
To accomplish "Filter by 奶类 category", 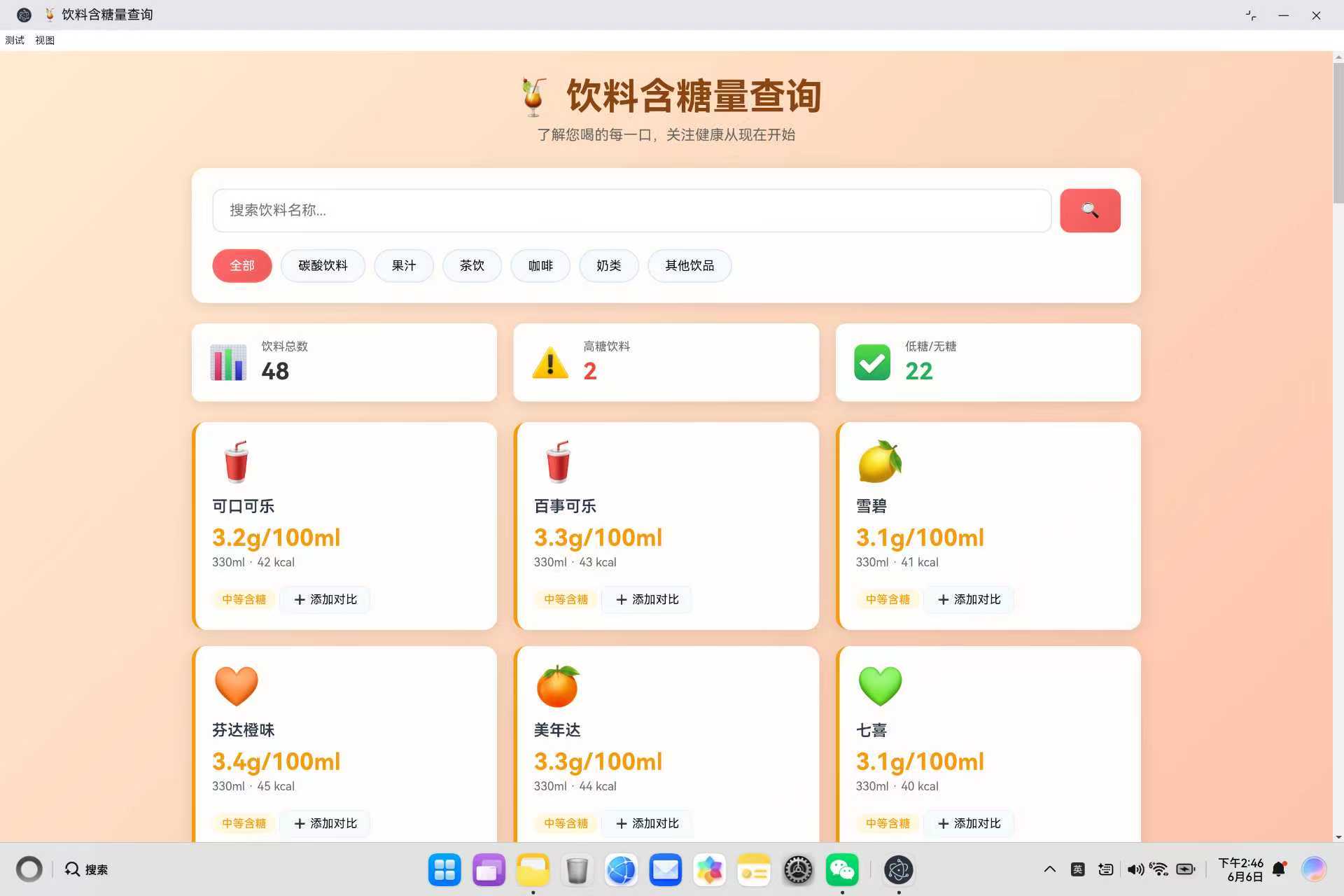I will point(609,266).
